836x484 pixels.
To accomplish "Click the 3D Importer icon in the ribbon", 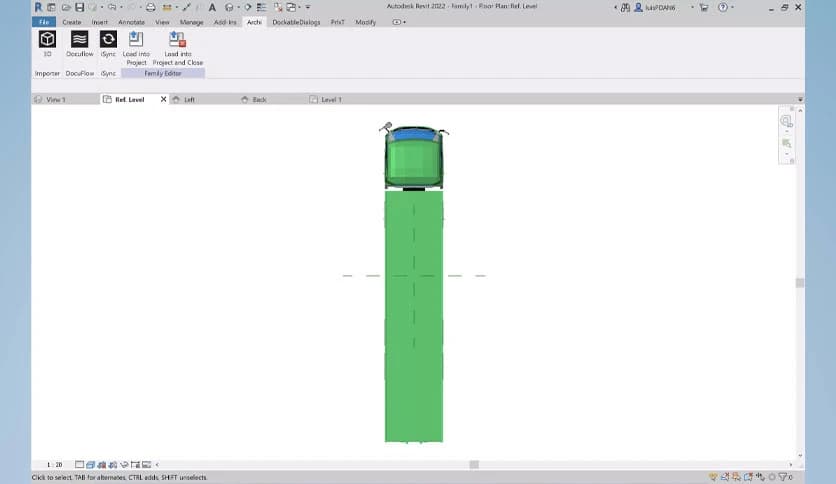I will 47,39.
